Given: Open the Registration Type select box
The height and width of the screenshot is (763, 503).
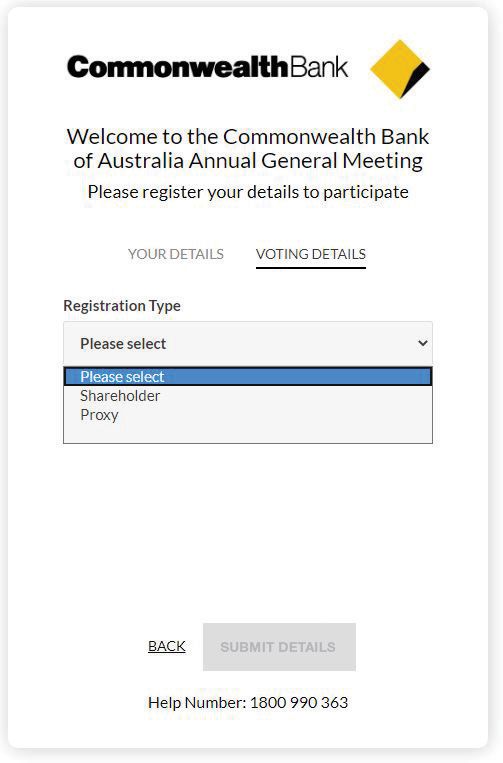Looking at the screenshot, I should 248,344.
